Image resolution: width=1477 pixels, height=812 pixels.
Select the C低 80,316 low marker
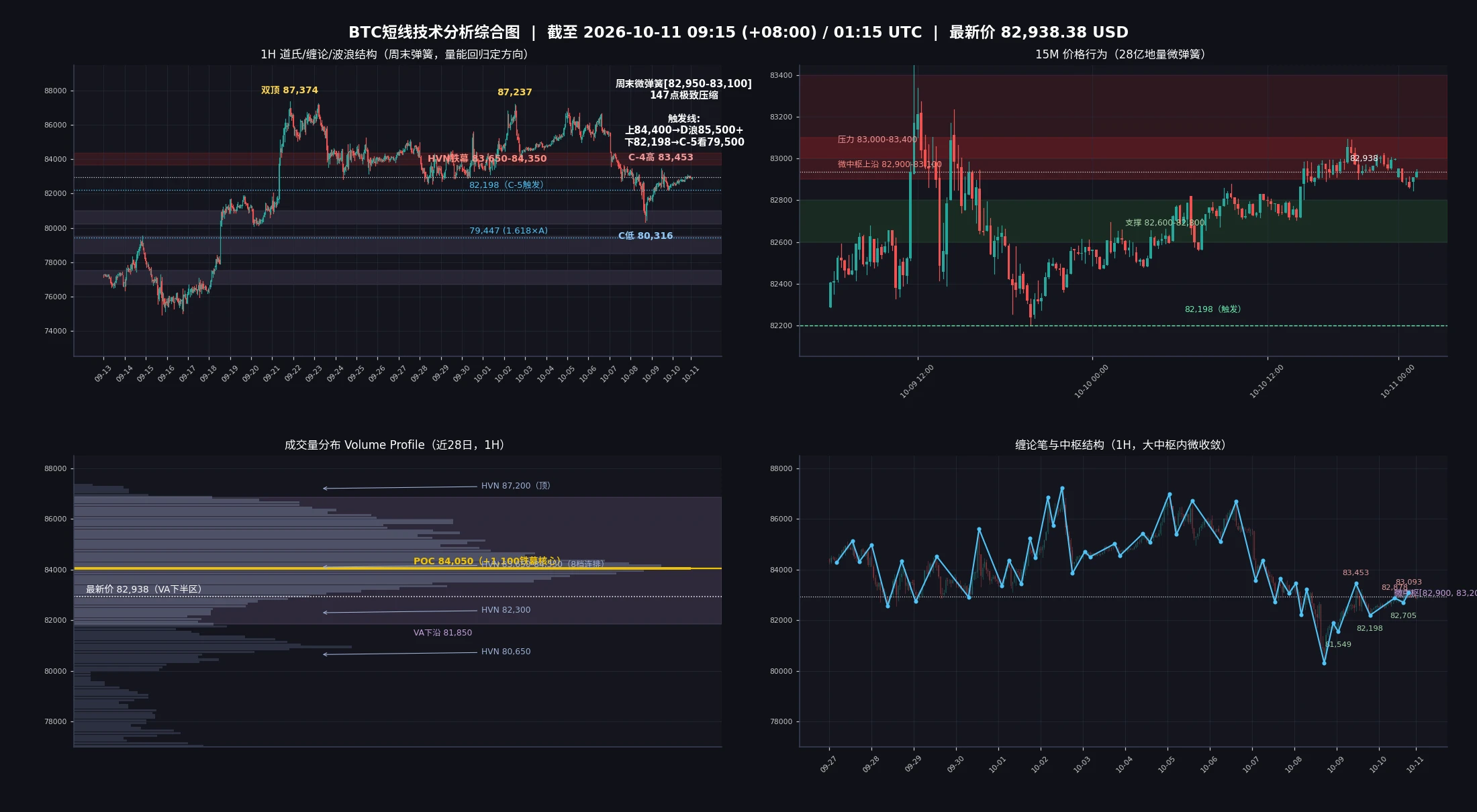point(645,236)
